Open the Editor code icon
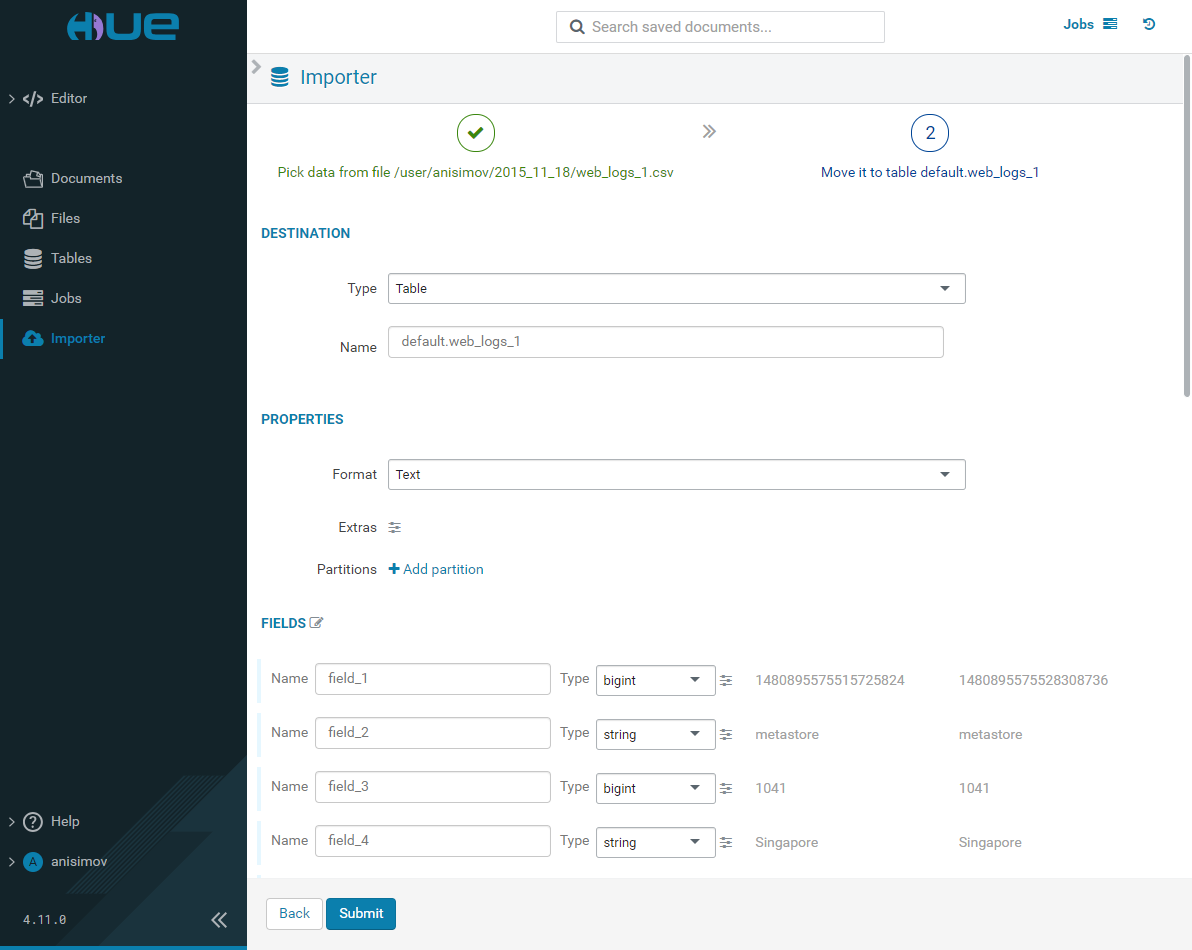Viewport: 1192px width, 950px height. click(33, 99)
